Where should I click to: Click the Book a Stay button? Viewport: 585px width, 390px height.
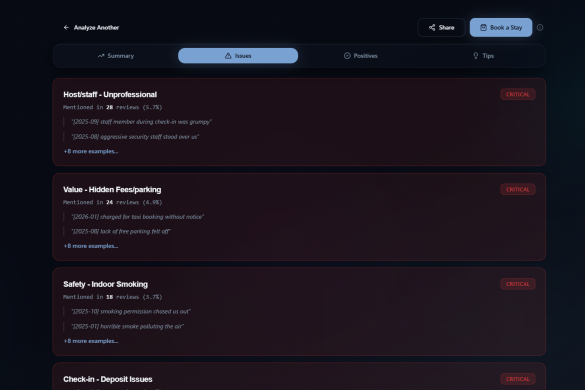(x=501, y=28)
